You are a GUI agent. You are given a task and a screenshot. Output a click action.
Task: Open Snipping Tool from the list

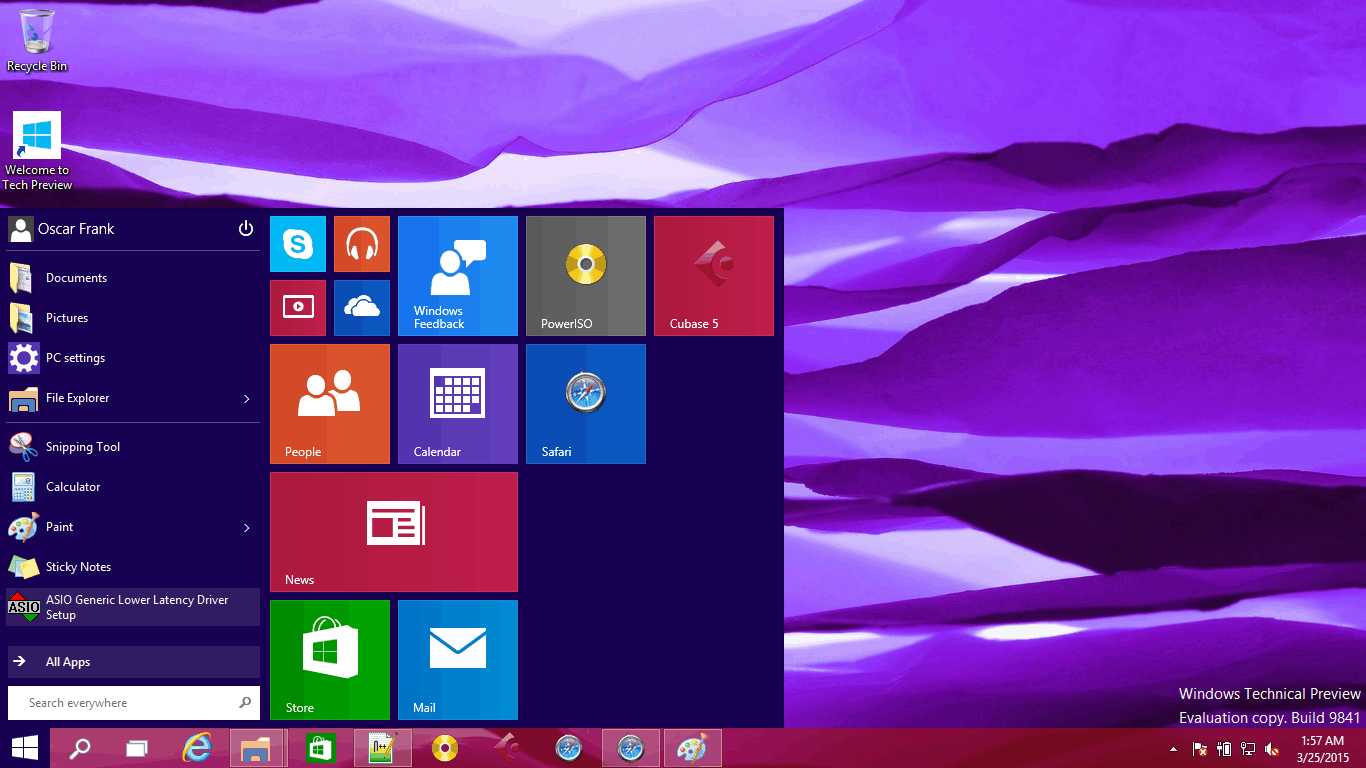pos(82,447)
